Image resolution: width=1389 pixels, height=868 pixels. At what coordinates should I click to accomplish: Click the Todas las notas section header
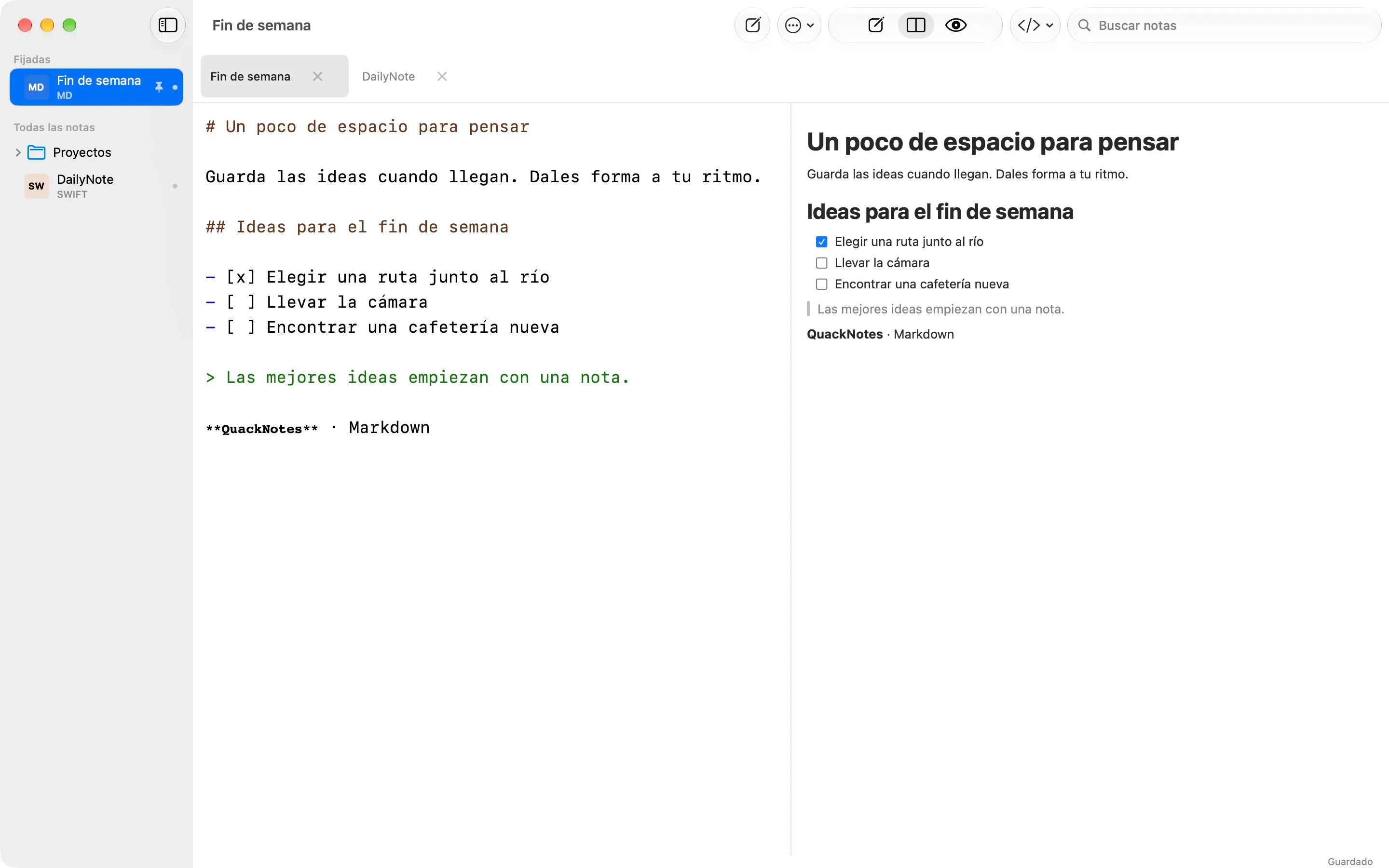54,127
